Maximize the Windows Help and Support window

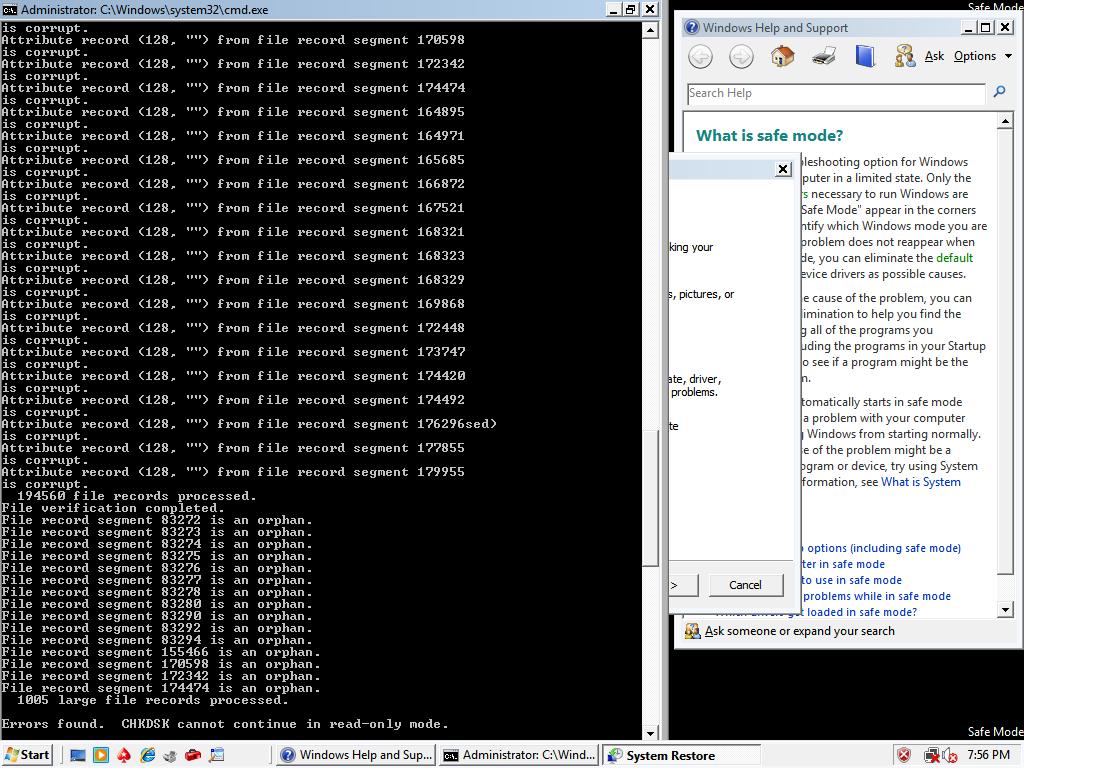986,27
